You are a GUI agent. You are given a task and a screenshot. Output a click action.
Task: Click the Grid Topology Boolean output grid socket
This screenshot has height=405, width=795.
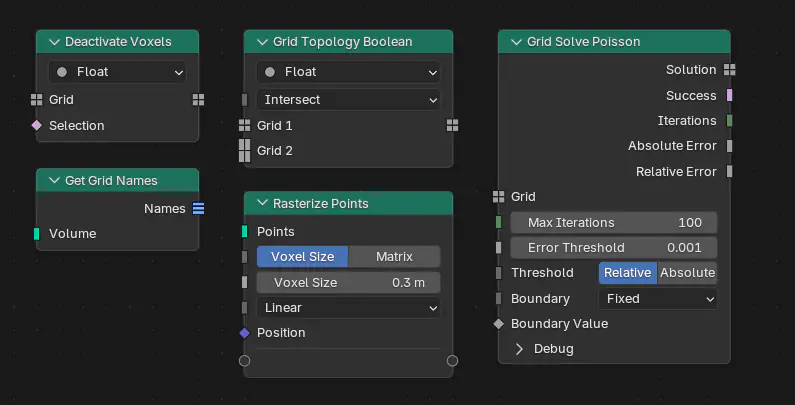point(452,125)
